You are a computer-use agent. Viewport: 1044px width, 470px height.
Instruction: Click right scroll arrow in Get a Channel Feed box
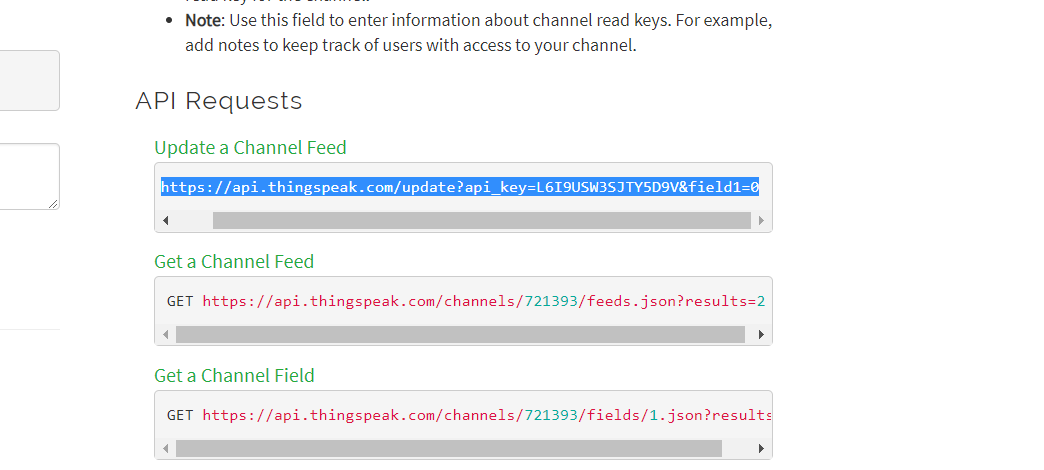click(761, 334)
